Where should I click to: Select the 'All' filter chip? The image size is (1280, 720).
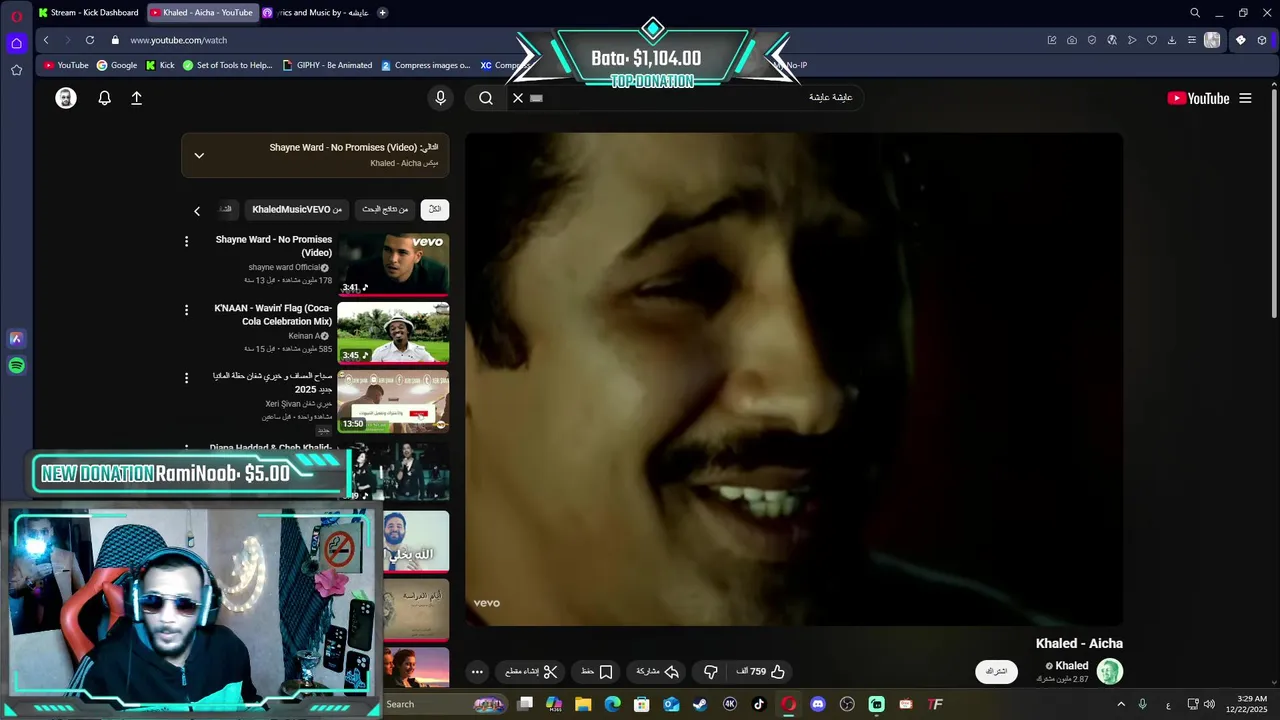tap(434, 209)
